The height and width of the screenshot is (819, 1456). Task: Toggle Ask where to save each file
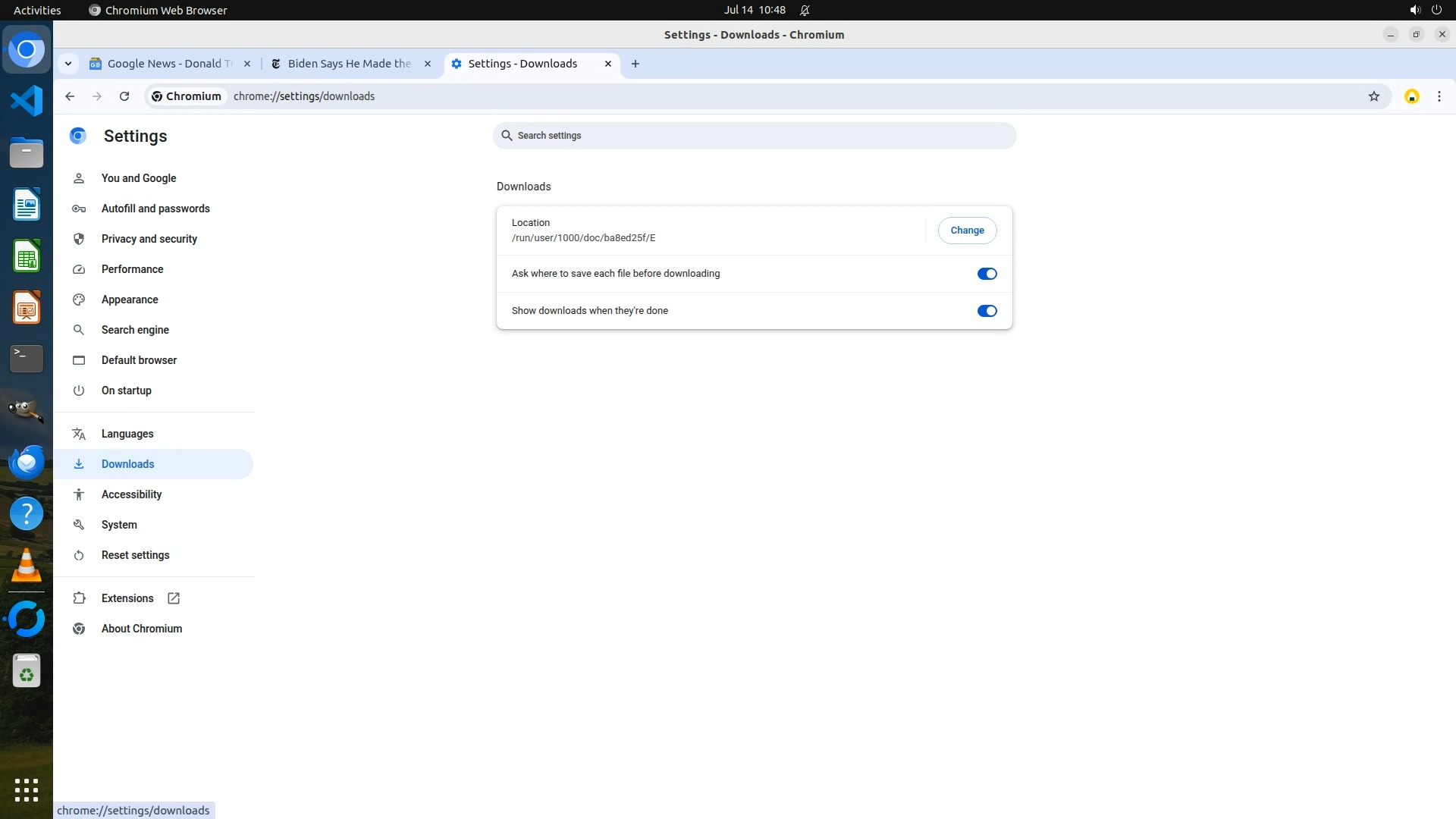[x=987, y=274]
